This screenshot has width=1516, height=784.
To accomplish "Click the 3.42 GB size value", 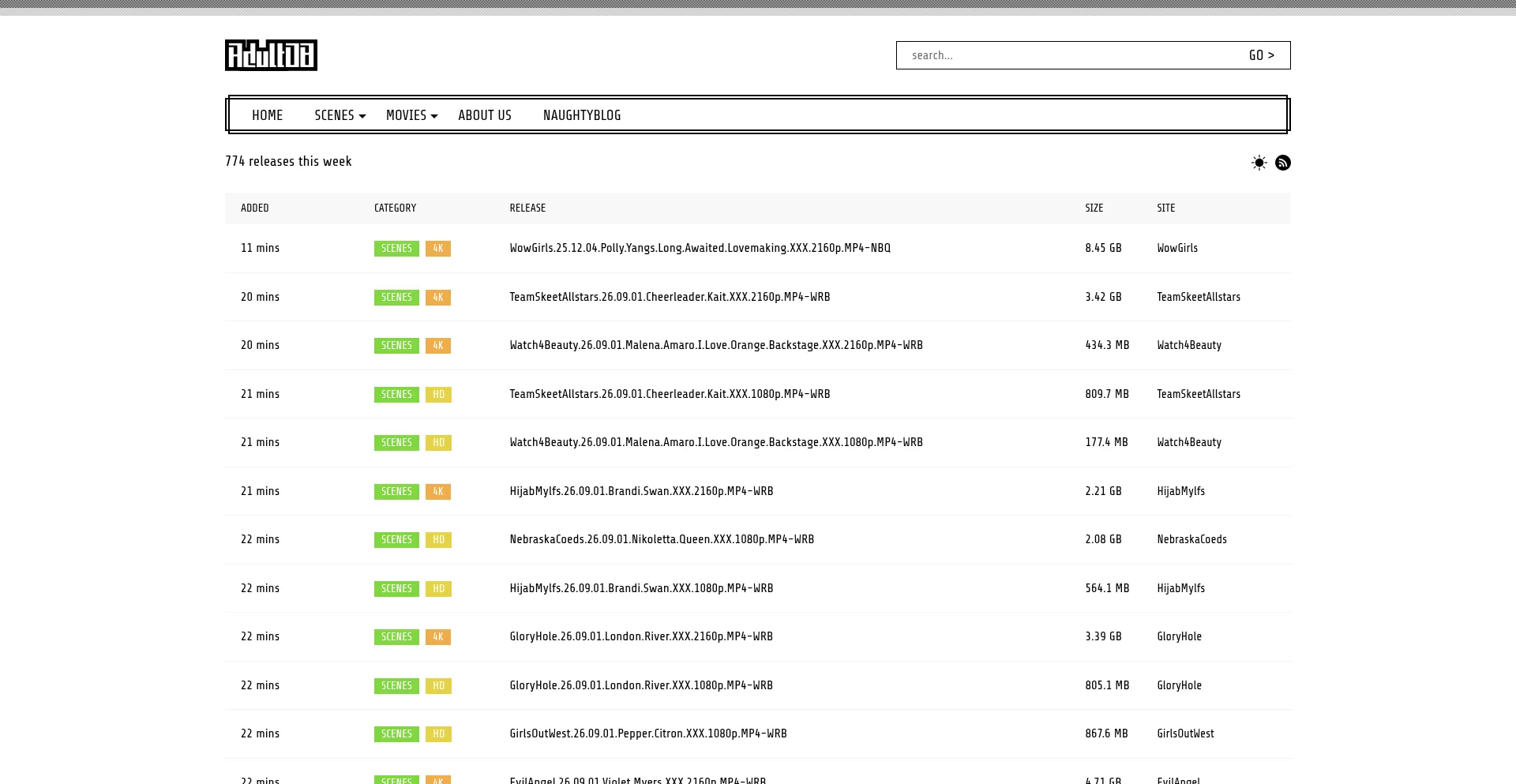I will tap(1103, 297).
